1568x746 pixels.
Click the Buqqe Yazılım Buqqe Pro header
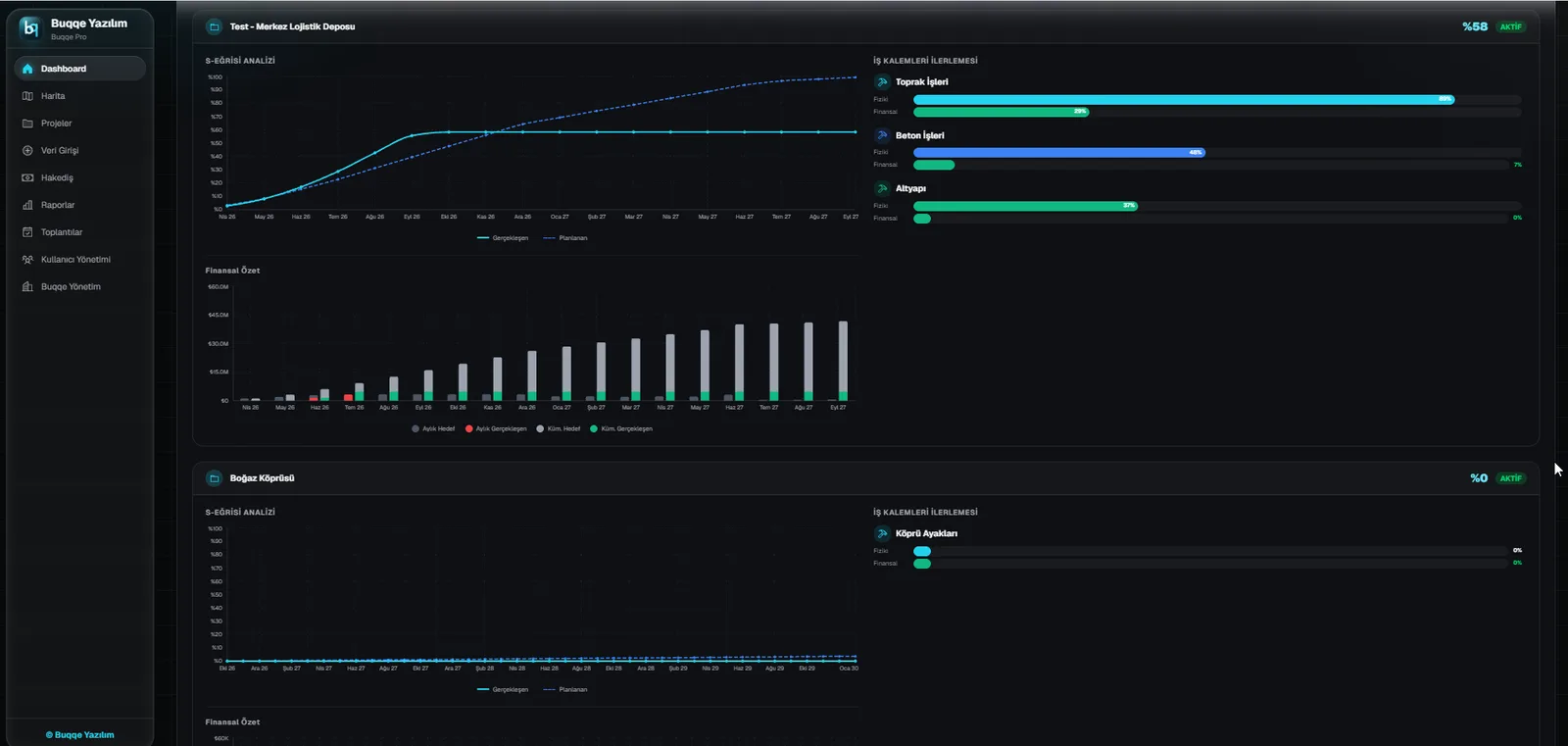(79, 28)
